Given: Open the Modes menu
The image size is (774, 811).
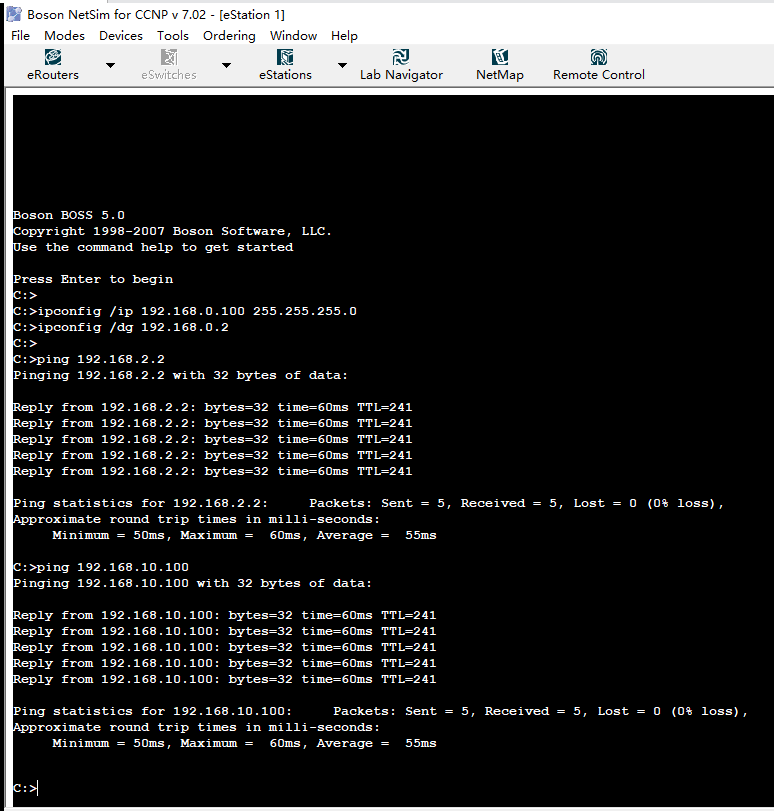Looking at the screenshot, I should click(65, 36).
